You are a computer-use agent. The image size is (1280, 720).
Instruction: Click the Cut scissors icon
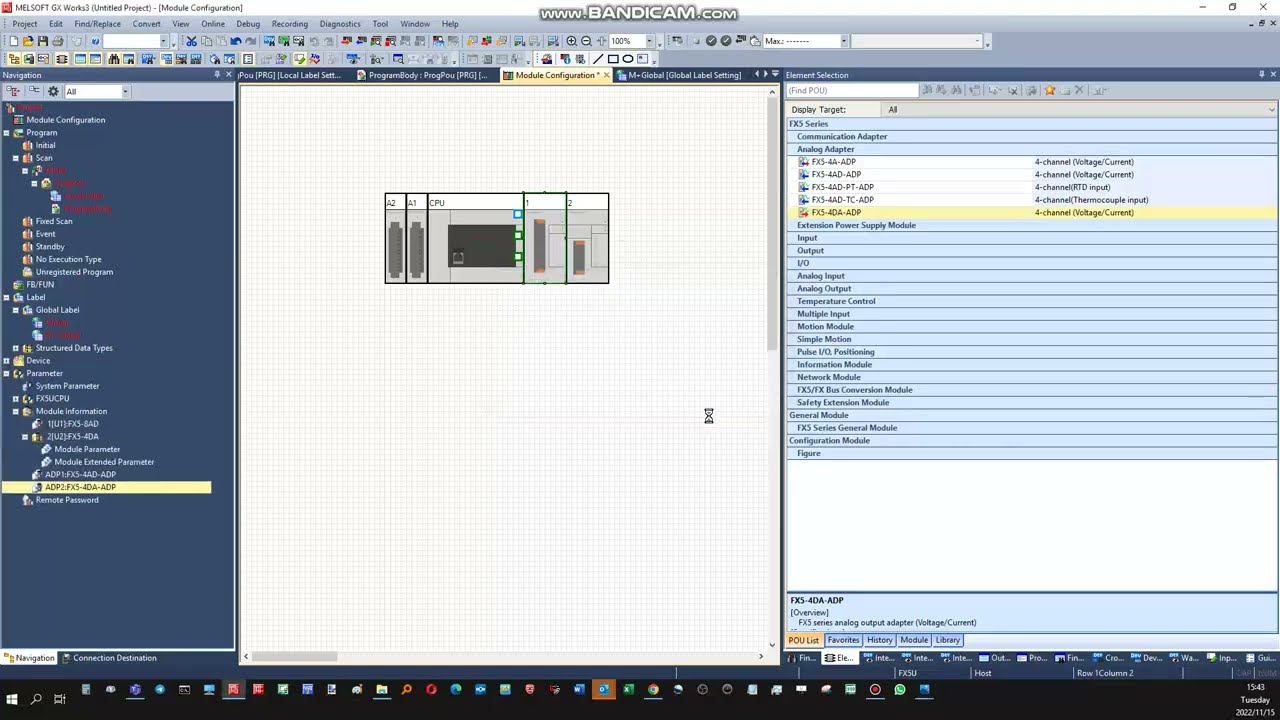191,41
